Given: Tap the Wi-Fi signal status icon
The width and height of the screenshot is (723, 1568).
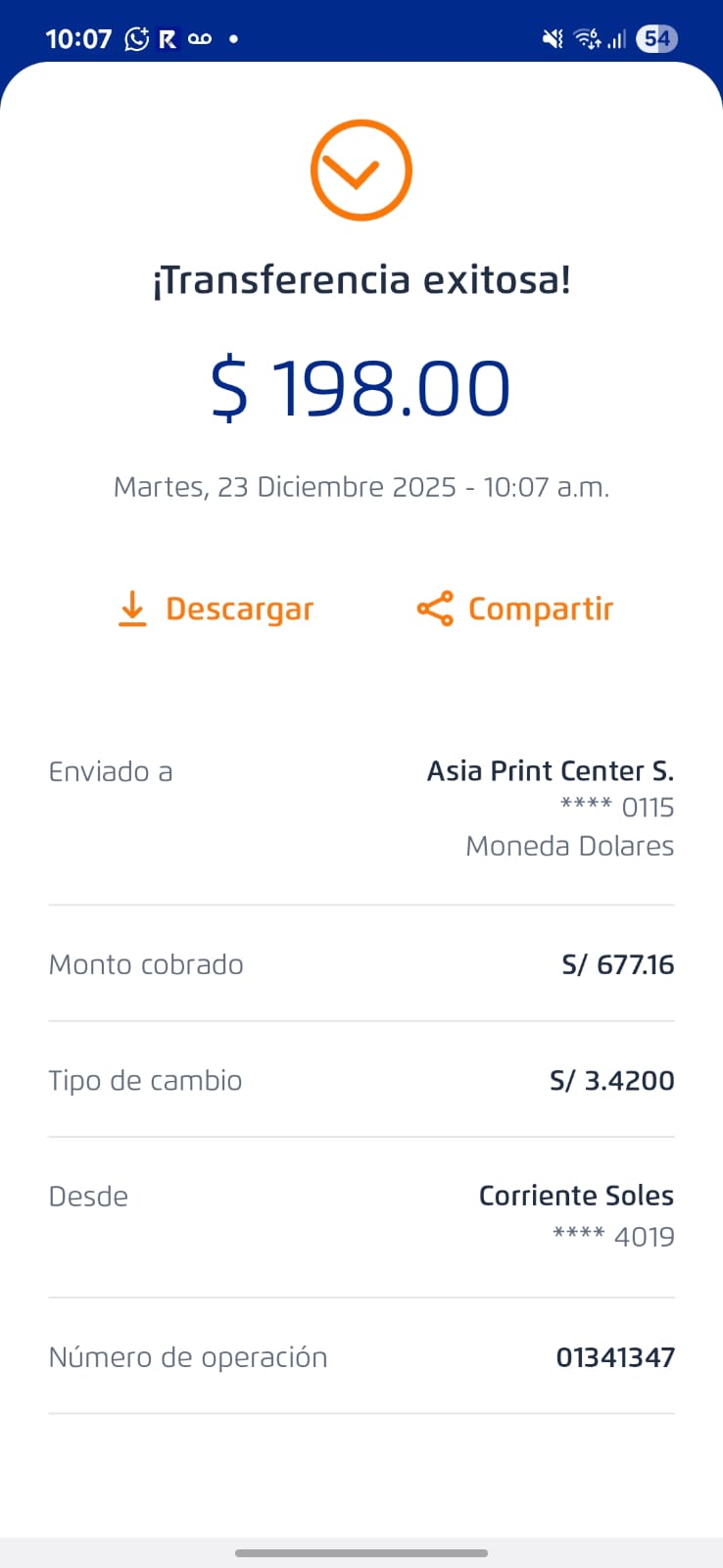Looking at the screenshot, I should 588,39.
